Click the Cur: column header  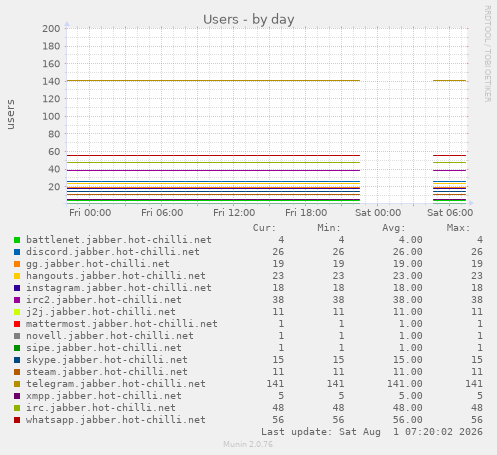[264, 228]
